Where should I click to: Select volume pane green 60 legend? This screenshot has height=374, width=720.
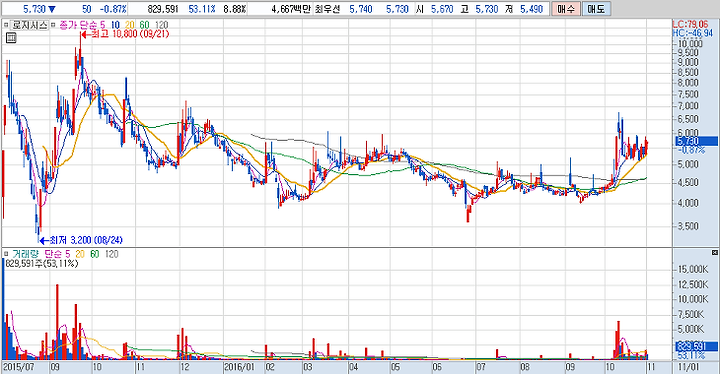pyautogui.click(x=95, y=254)
